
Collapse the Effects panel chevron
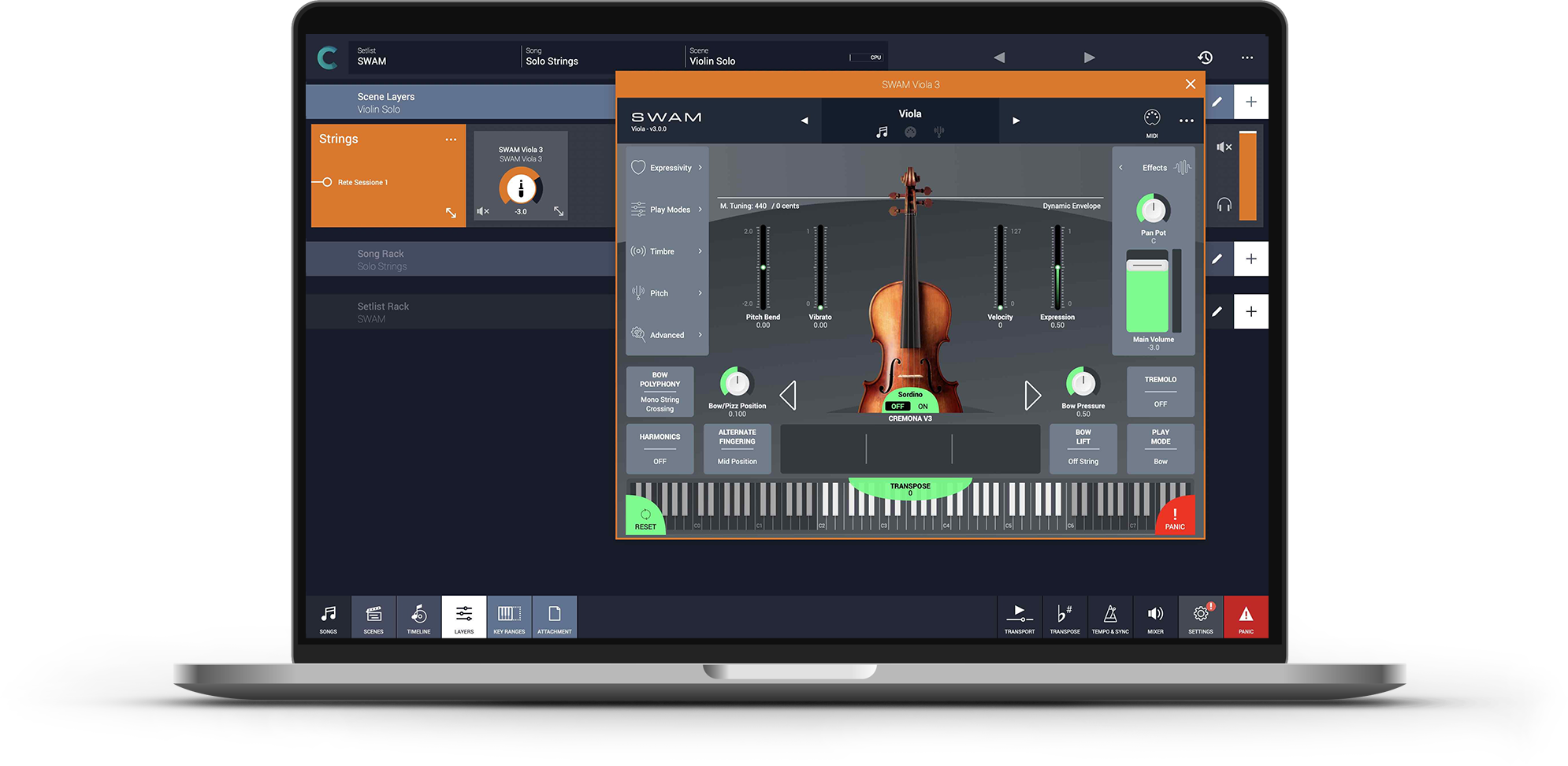coord(1121,168)
